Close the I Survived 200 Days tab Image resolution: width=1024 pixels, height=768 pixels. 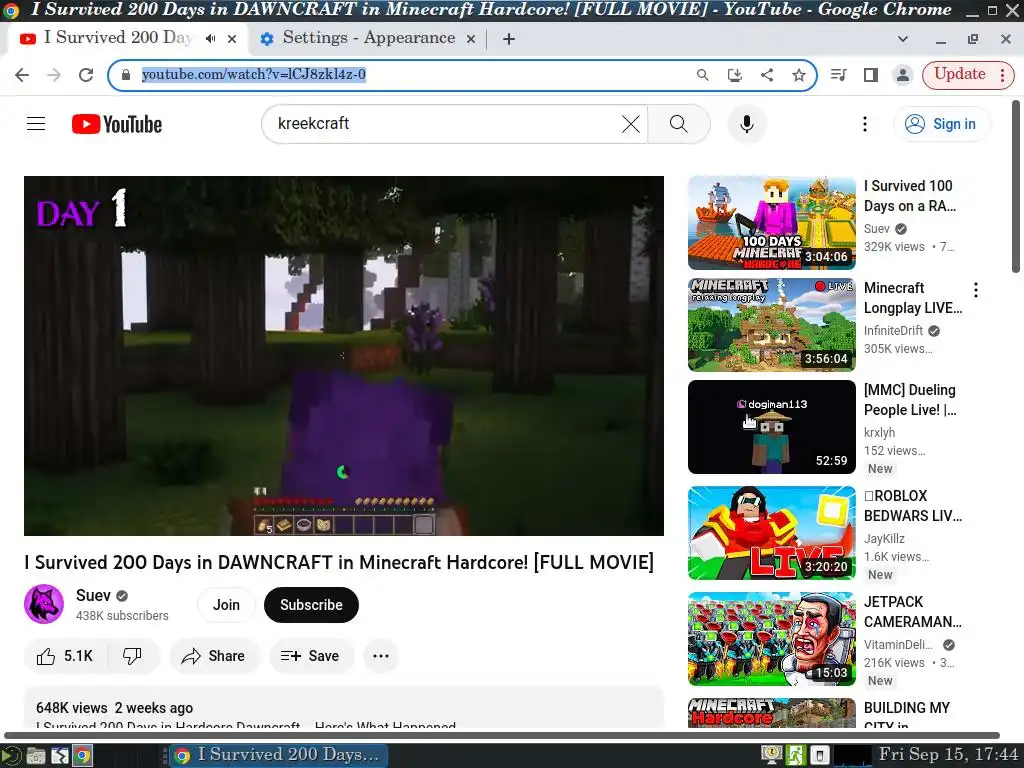click(232, 39)
